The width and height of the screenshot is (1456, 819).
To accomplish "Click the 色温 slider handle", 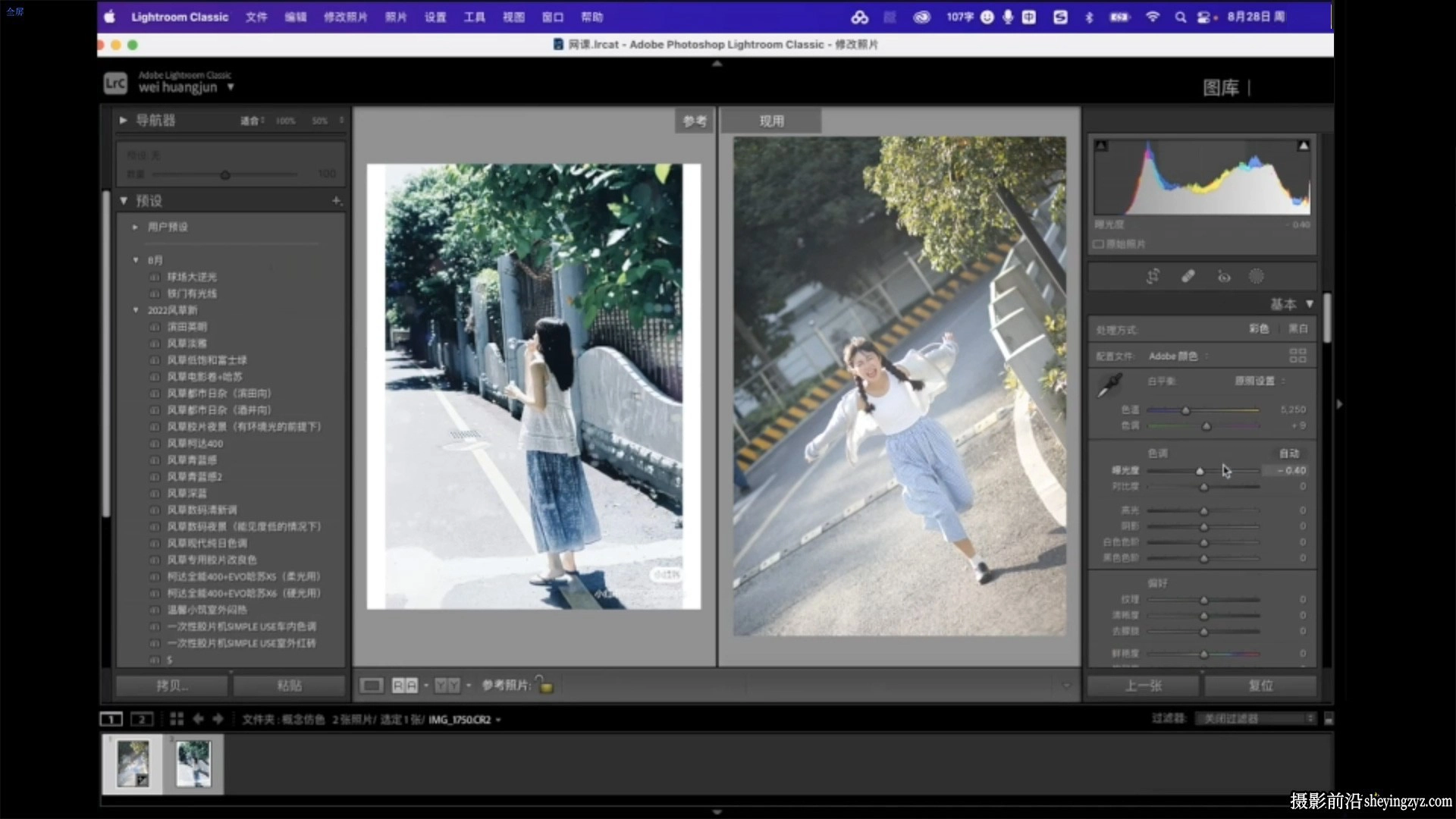I will point(1186,410).
